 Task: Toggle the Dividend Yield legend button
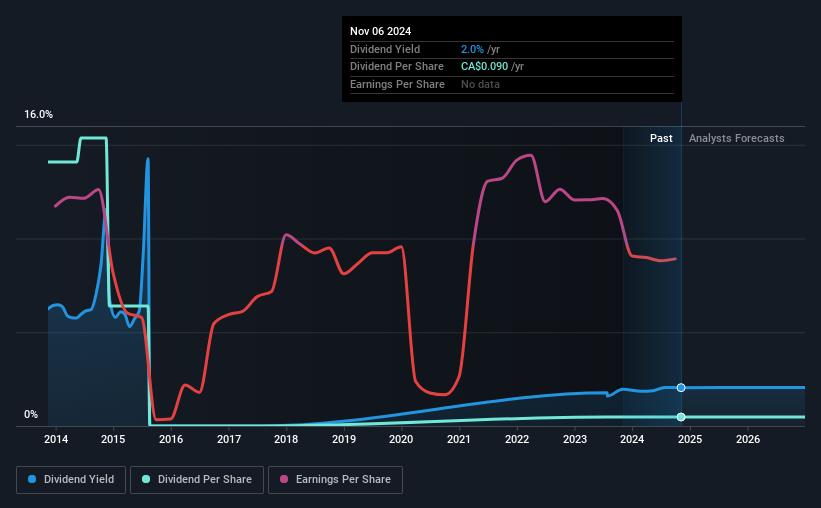[71, 480]
